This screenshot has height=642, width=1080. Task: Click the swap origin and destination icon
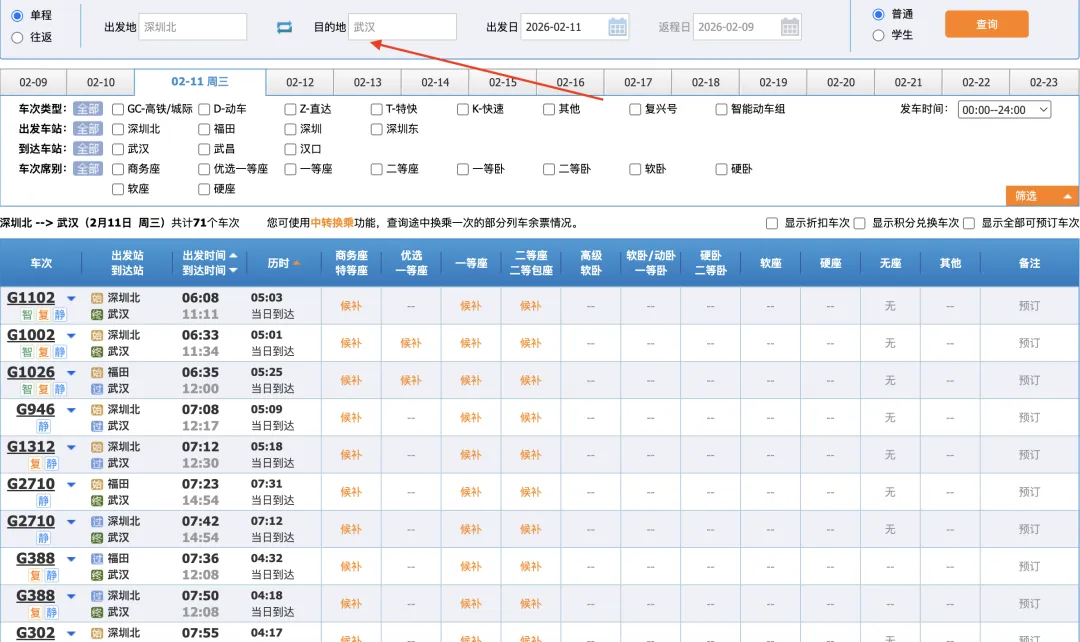click(x=285, y=27)
